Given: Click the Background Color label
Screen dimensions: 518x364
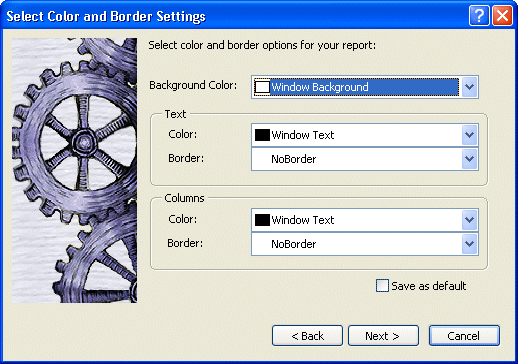Looking at the screenshot, I should (x=193, y=85).
